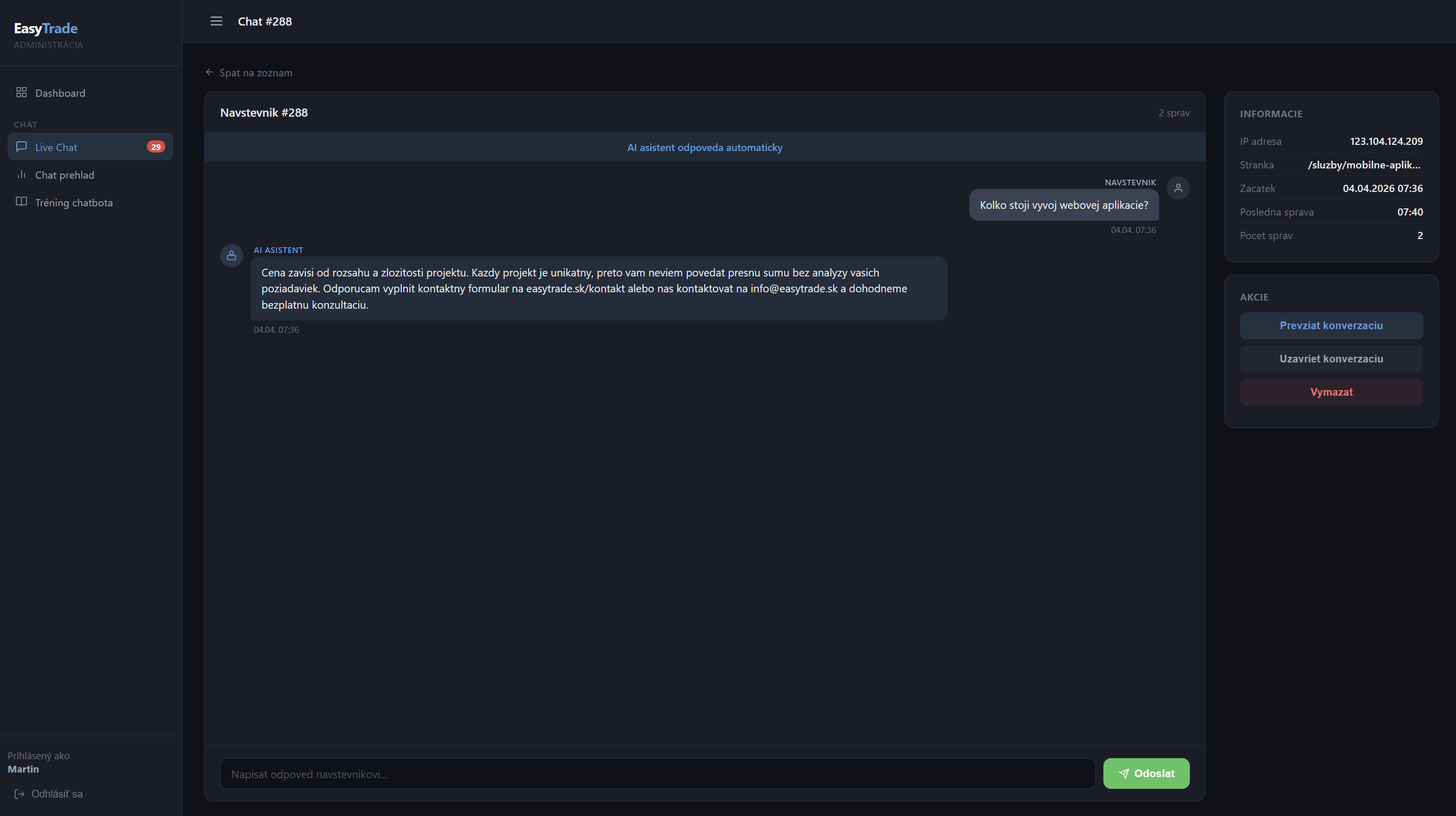This screenshot has width=1456, height=816.
Task: Click the visitor avatar icon
Action: [x=1178, y=188]
